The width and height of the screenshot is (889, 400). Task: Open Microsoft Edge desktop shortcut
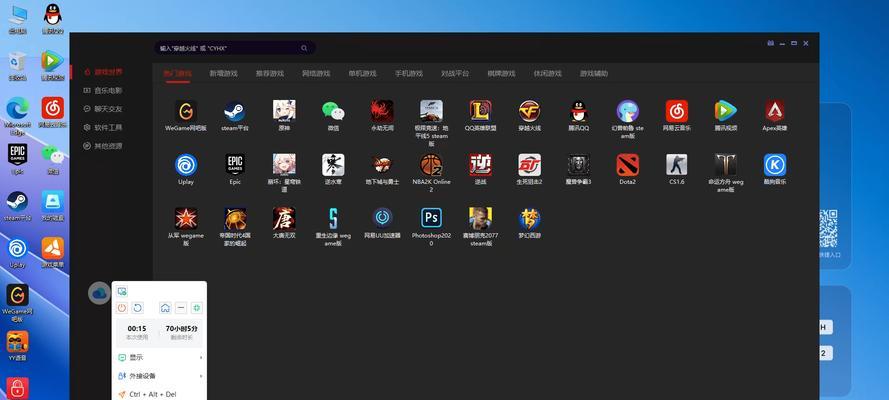pos(18,116)
